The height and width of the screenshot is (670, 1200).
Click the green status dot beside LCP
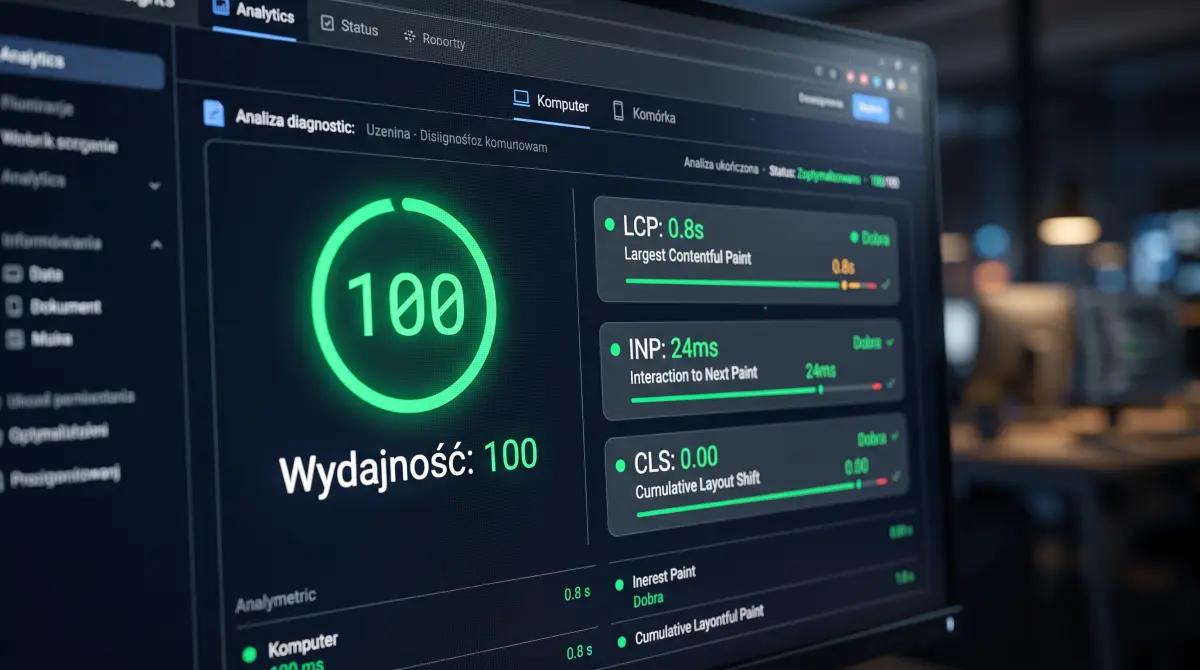pyautogui.click(x=609, y=226)
